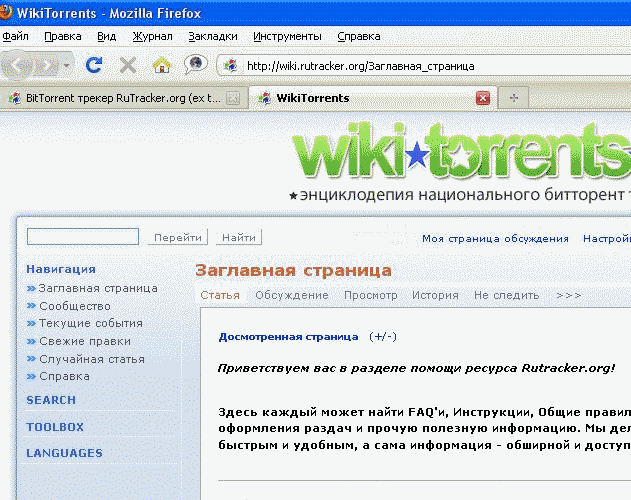Expand the LANGUAGES sidebar section
Screen dimensions: 631x500
pyautogui.click(x=64, y=453)
